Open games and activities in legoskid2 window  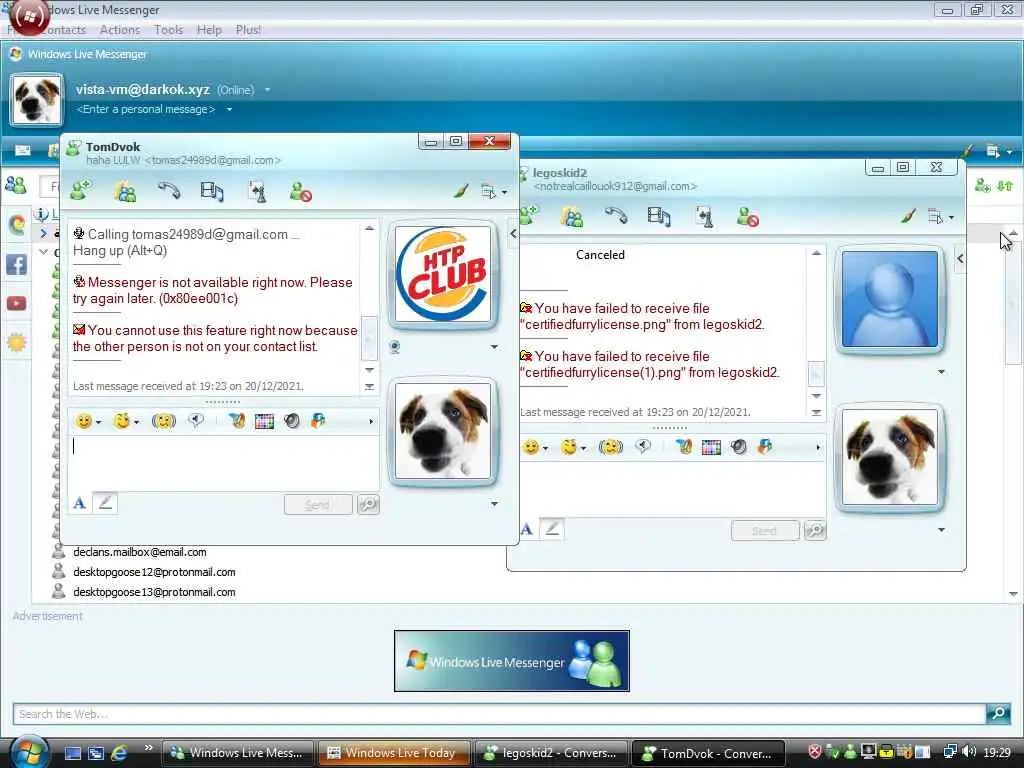click(x=704, y=217)
